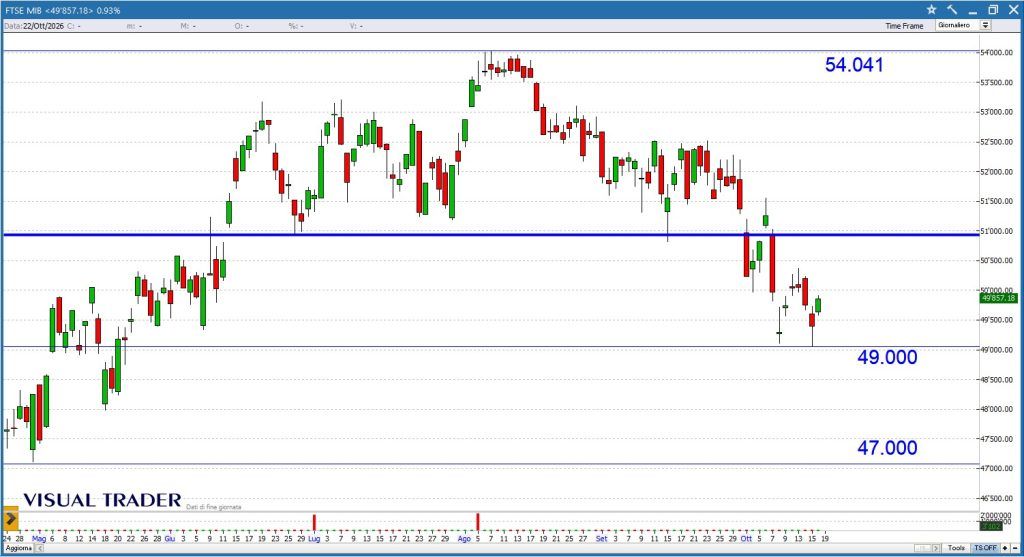
Task: Expand the orange chevron side panel button
Action: (10, 520)
